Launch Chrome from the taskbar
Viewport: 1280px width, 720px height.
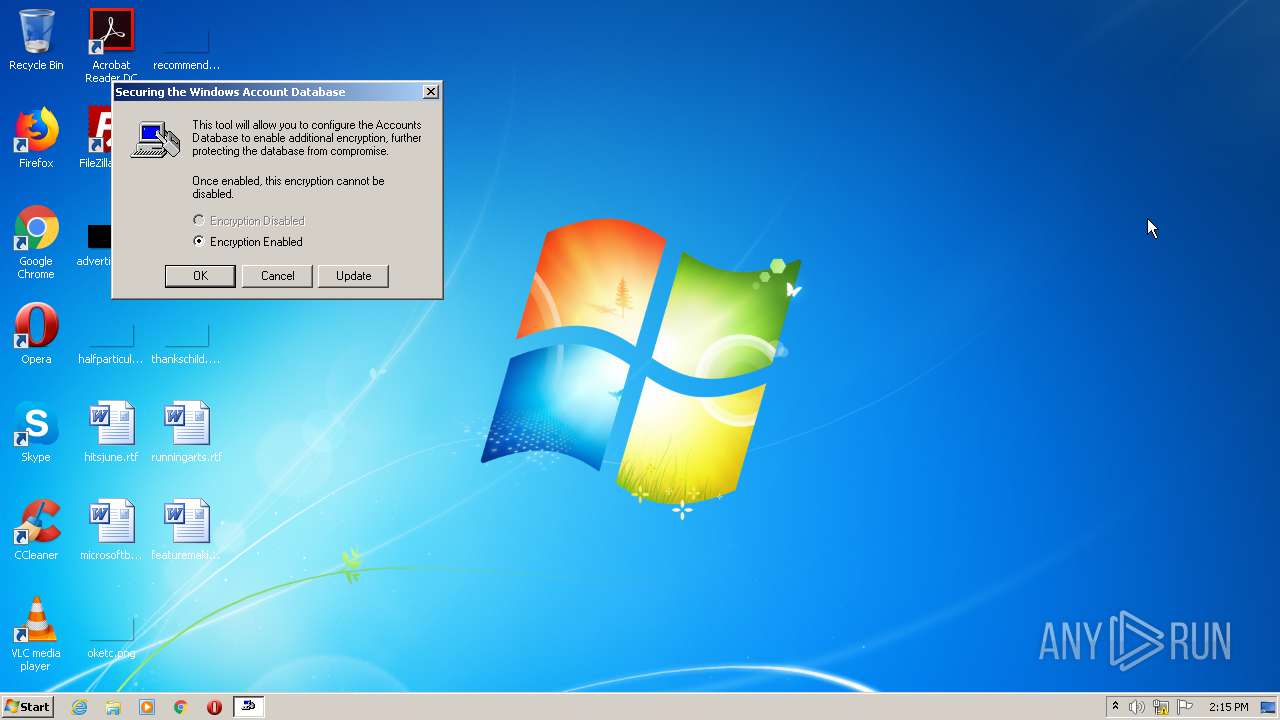(180, 707)
